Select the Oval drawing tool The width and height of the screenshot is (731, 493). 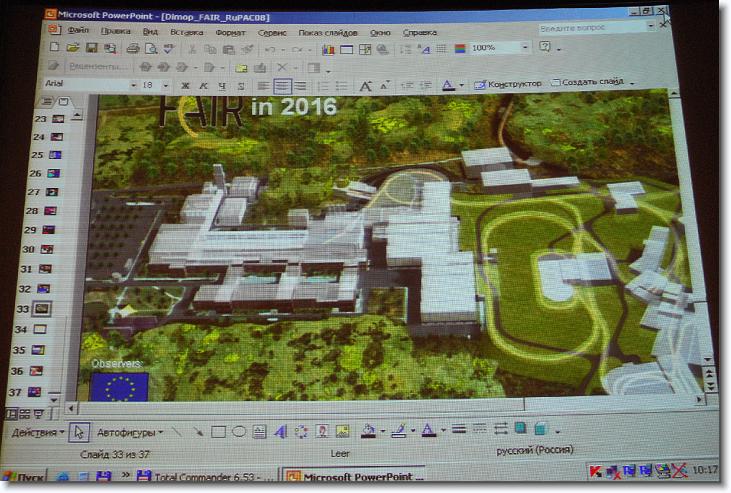(238, 432)
